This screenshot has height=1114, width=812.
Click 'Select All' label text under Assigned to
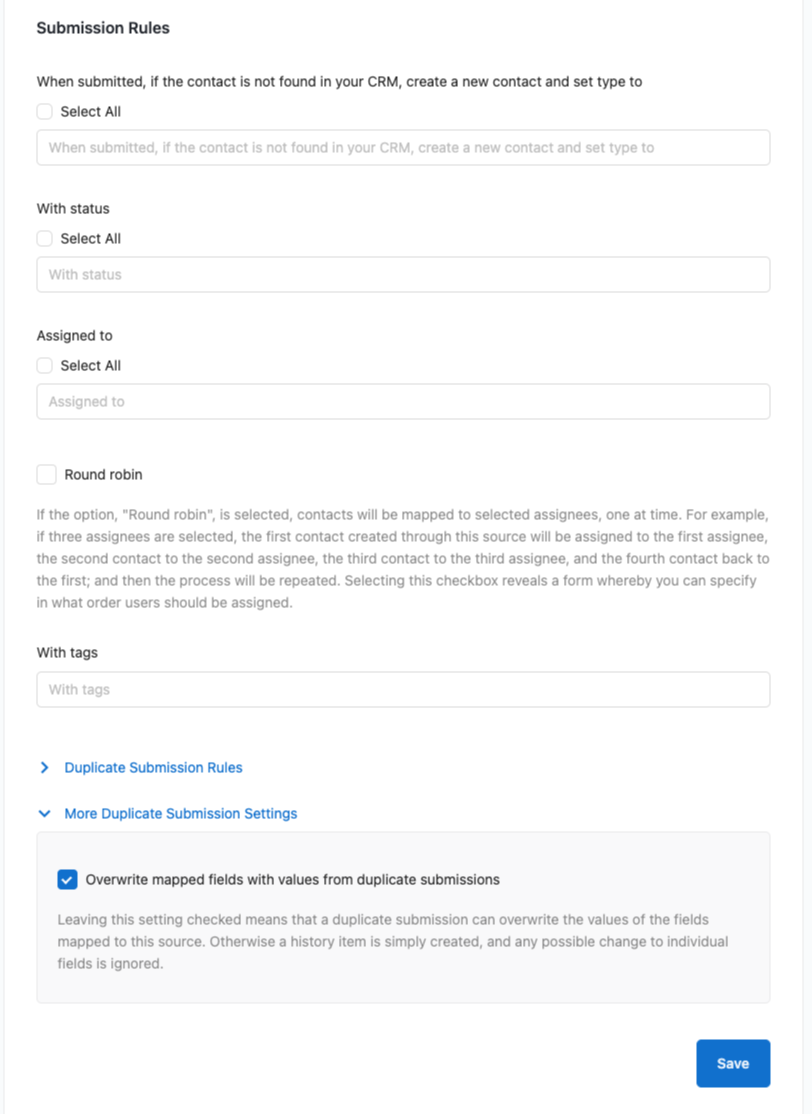pyautogui.click(x=91, y=366)
